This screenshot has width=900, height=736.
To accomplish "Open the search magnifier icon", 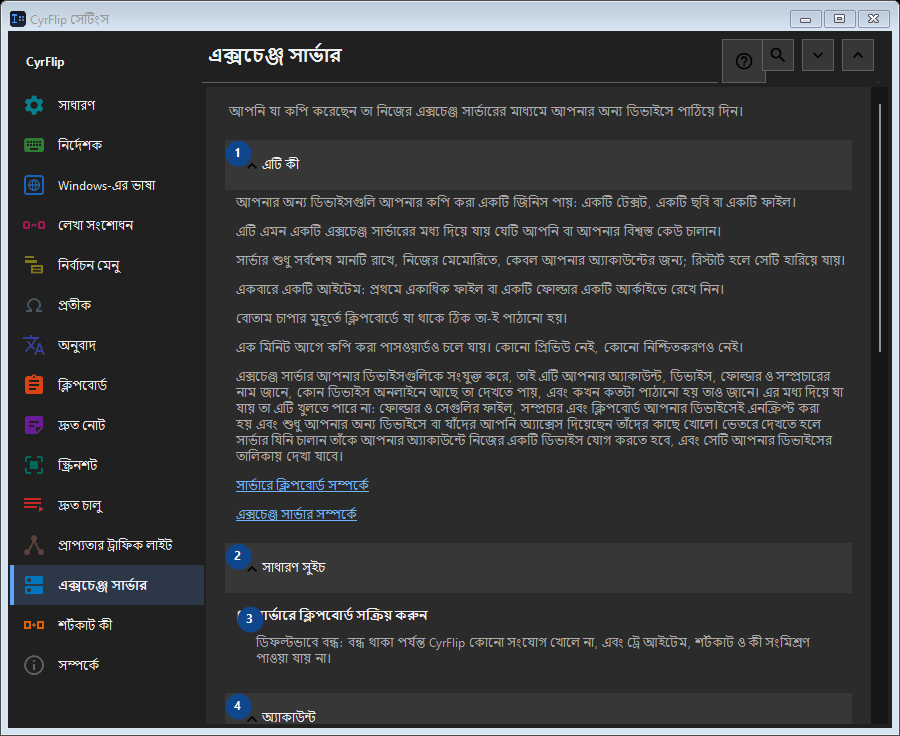I will point(778,55).
